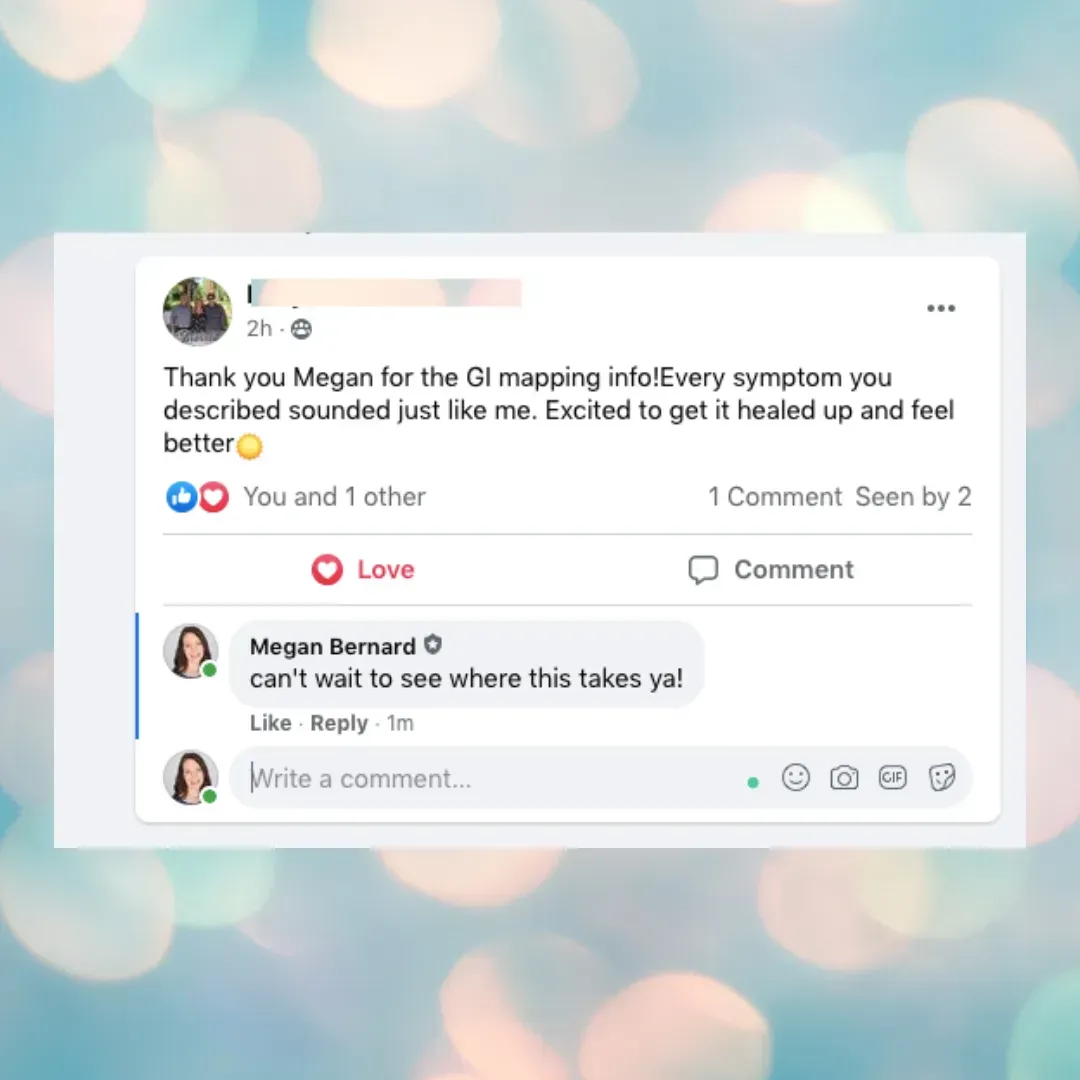This screenshot has width=1080, height=1080.
Task: Open the GIF picker icon
Action: click(892, 778)
